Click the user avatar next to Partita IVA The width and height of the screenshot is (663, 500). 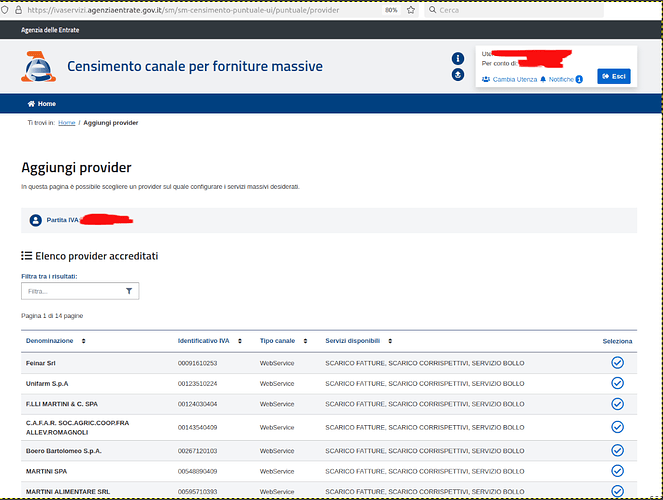pyautogui.click(x=36, y=220)
